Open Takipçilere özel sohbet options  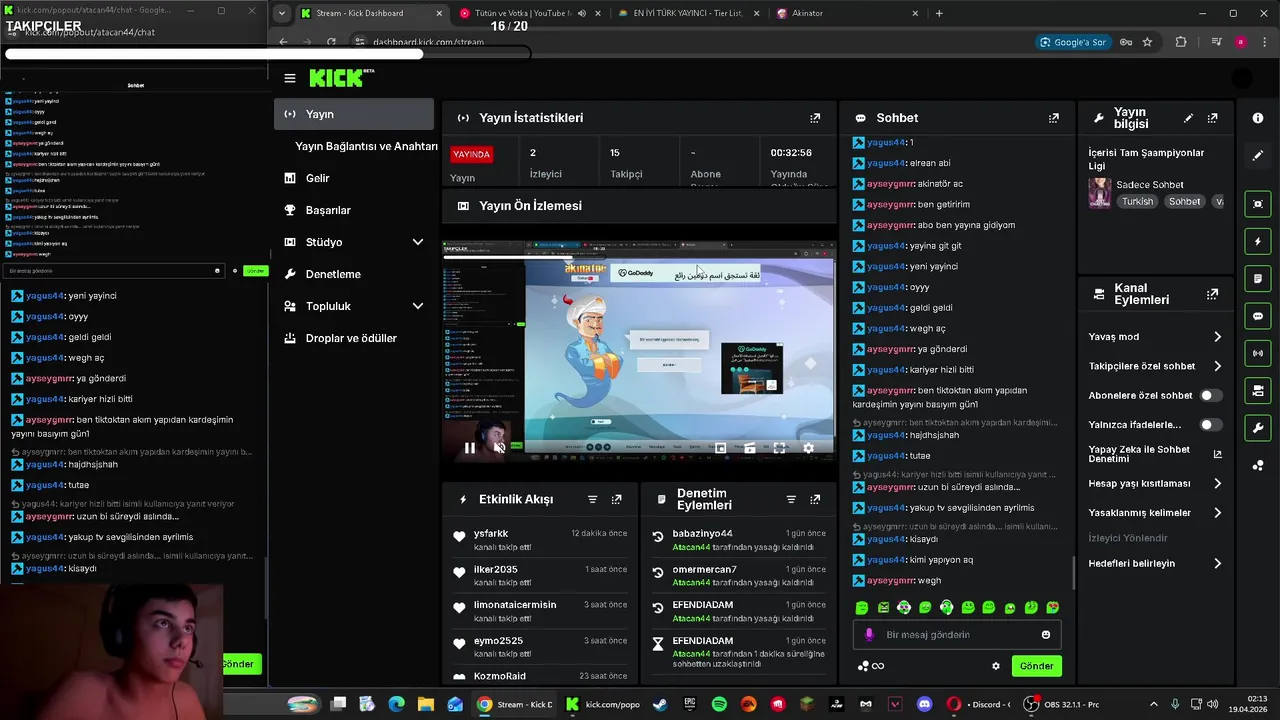pyautogui.click(x=1155, y=366)
